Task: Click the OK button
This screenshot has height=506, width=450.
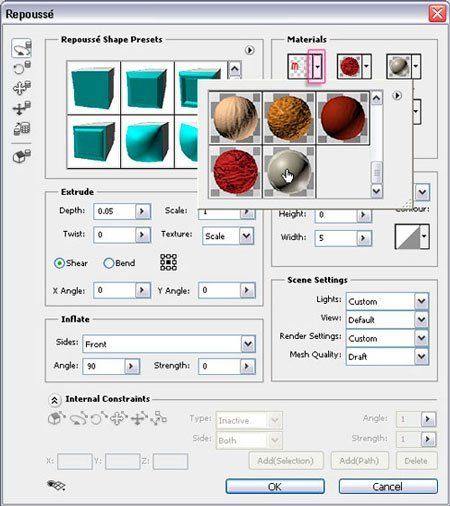Action: [275, 487]
